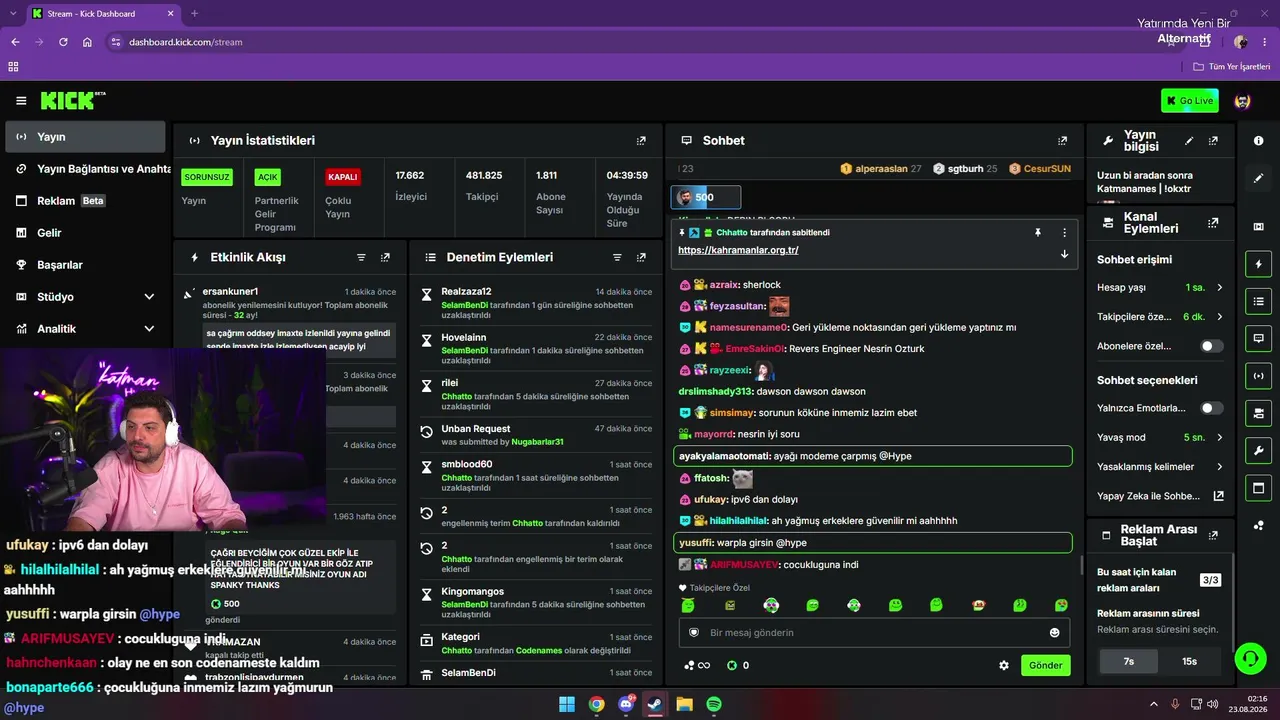Click the chat bubble icon in right rail
Screen dimensions: 1280x720
tap(1258, 338)
